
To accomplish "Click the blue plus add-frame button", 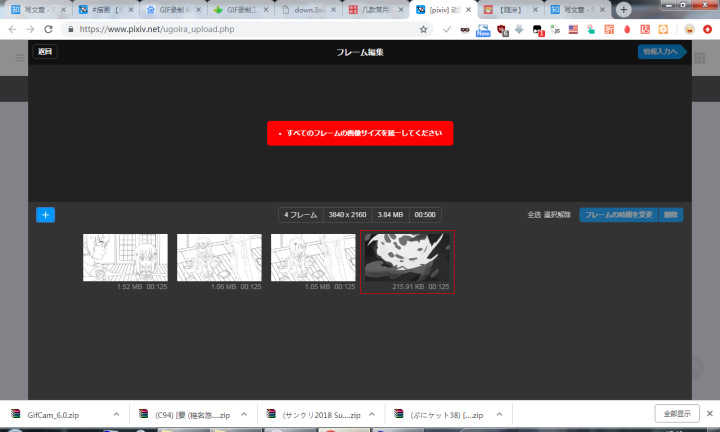I will 45,215.
